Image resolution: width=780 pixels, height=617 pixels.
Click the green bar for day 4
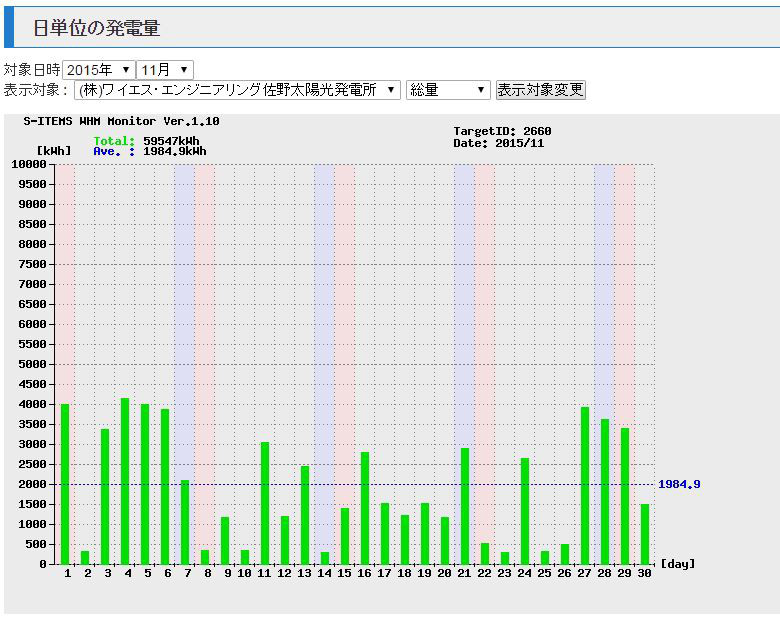(125, 481)
